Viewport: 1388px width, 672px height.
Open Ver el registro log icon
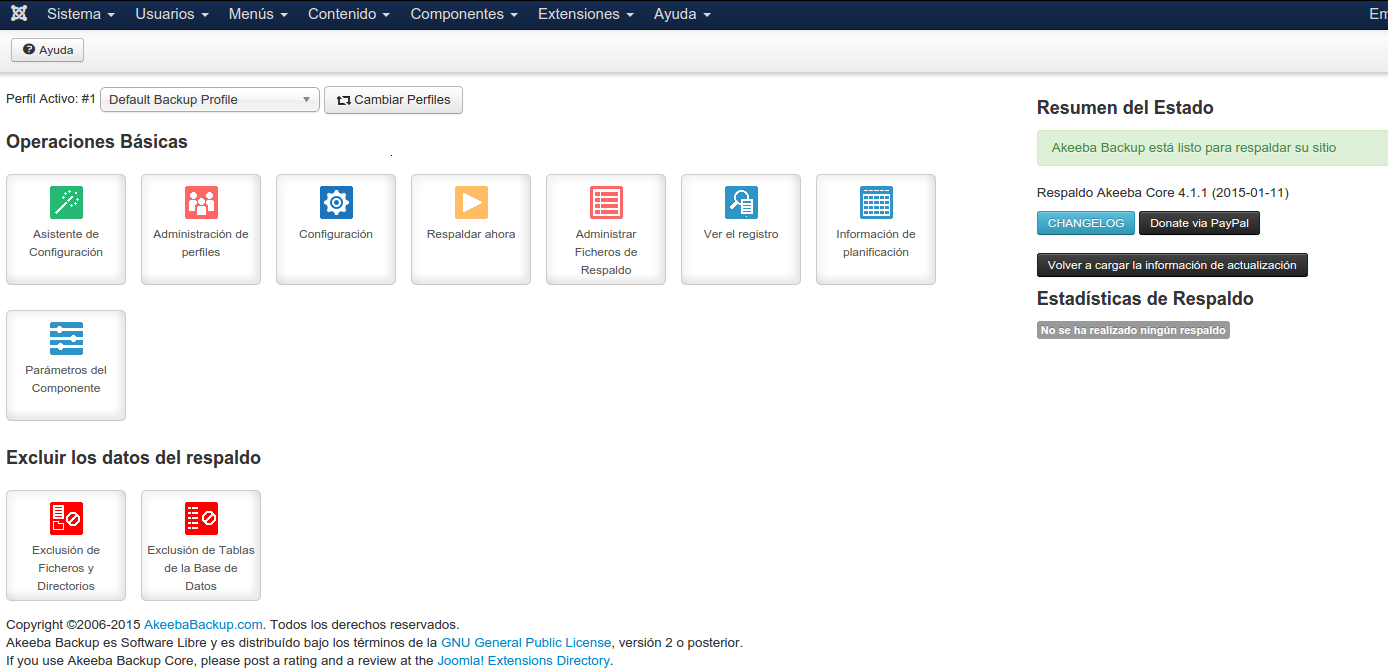741,203
